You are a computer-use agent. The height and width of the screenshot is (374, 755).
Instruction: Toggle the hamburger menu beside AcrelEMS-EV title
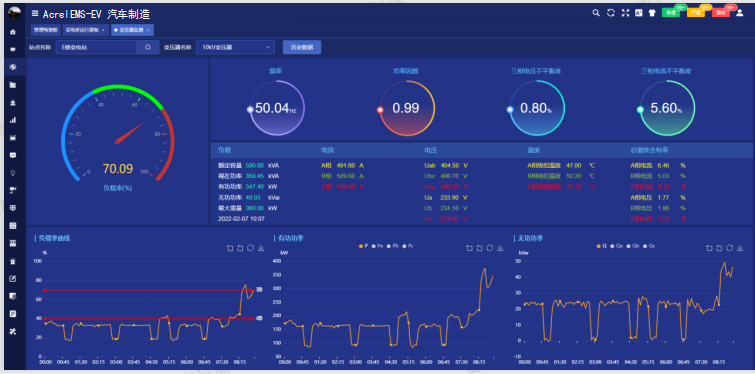[35, 13]
